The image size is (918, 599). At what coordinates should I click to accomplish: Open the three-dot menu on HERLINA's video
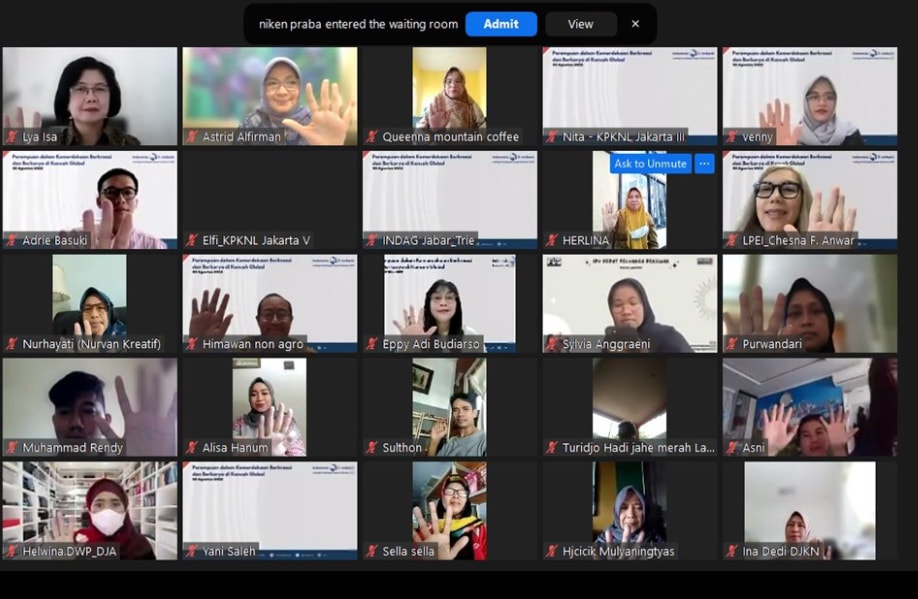click(704, 163)
